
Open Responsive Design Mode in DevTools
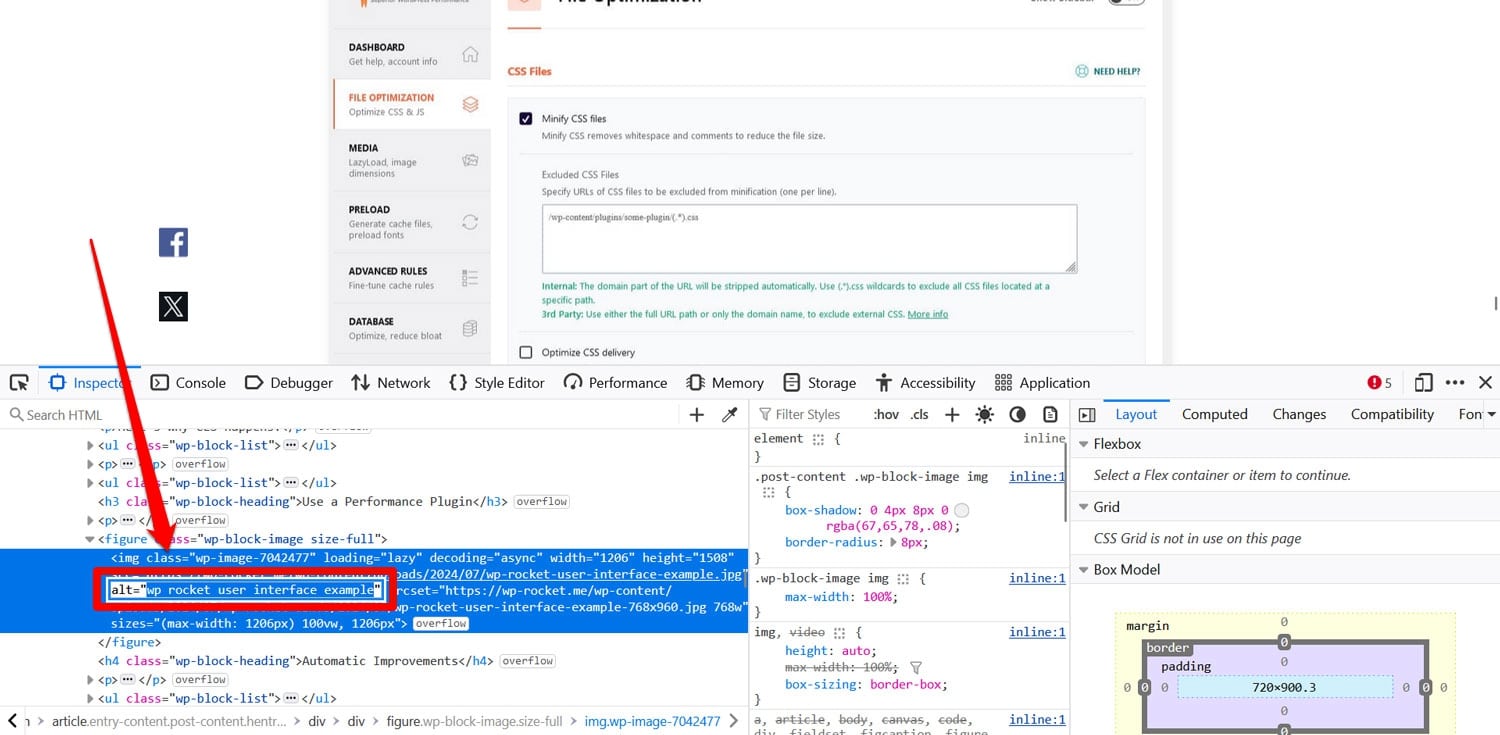point(1423,382)
